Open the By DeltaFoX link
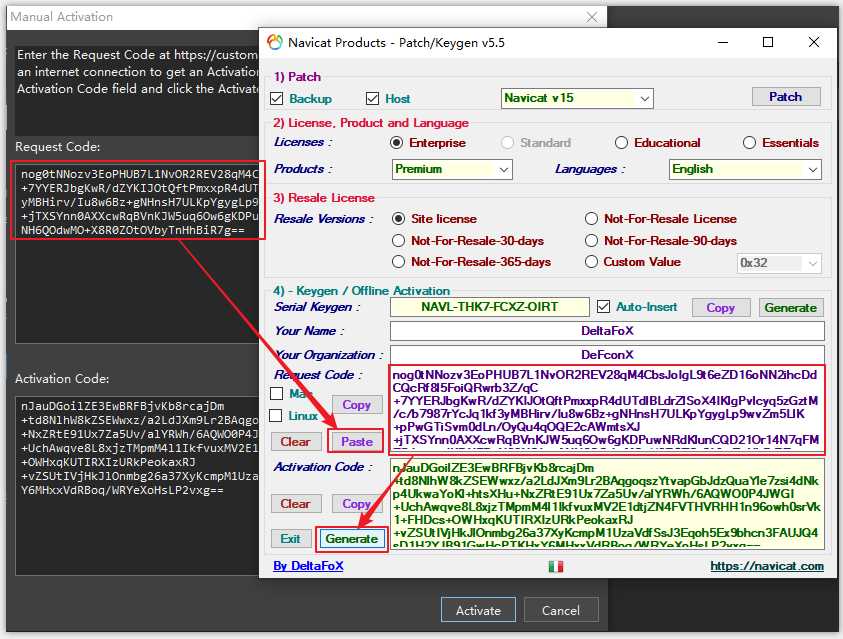This screenshot has width=843, height=639. [x=308, y=566]
